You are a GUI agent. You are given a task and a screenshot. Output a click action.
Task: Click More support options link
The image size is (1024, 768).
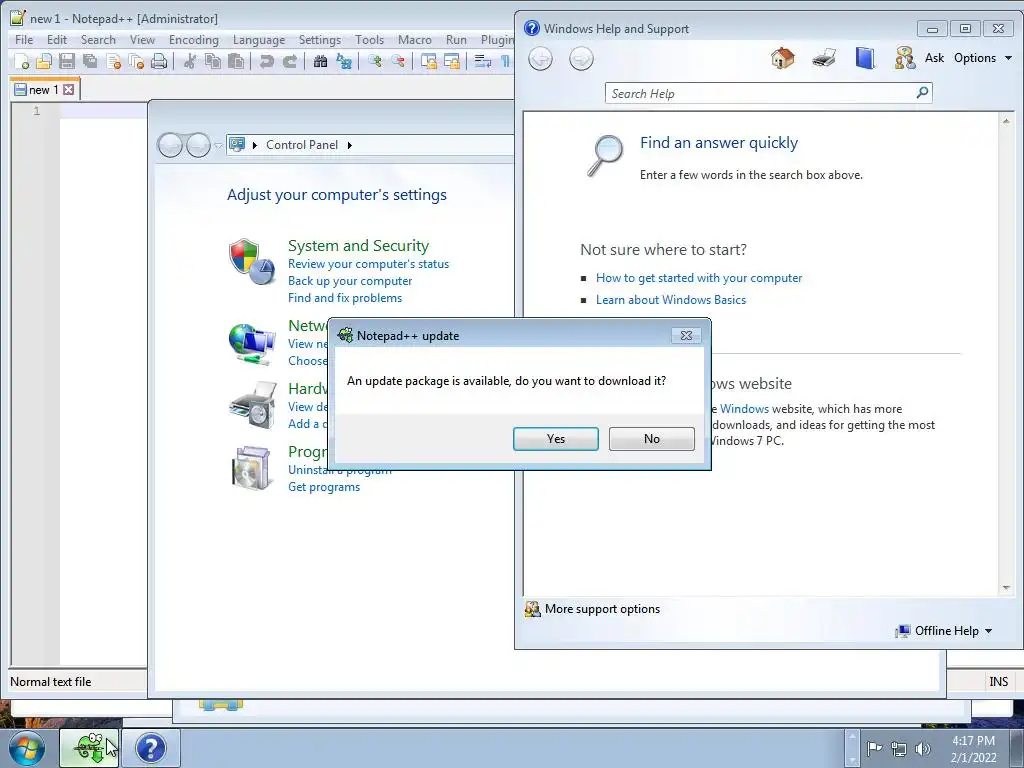click(602, 609)
